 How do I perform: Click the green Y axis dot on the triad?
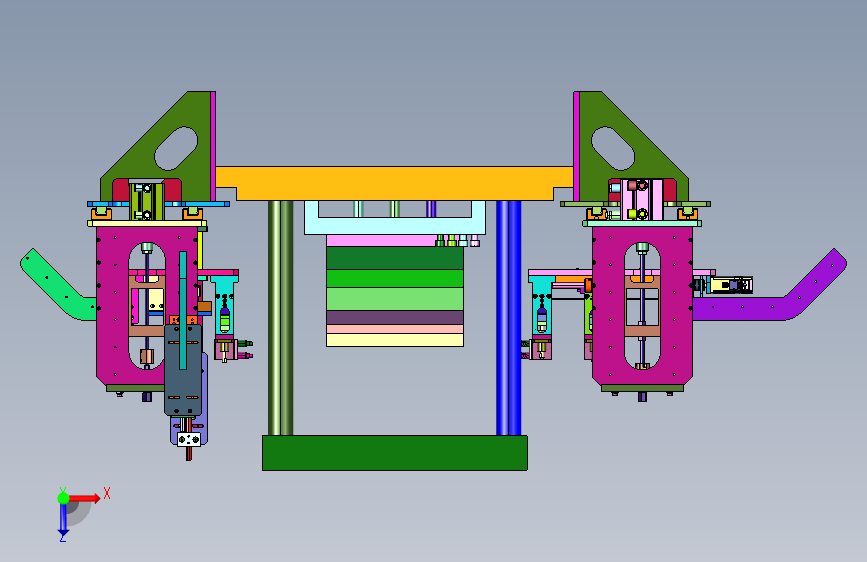[63, 498]
